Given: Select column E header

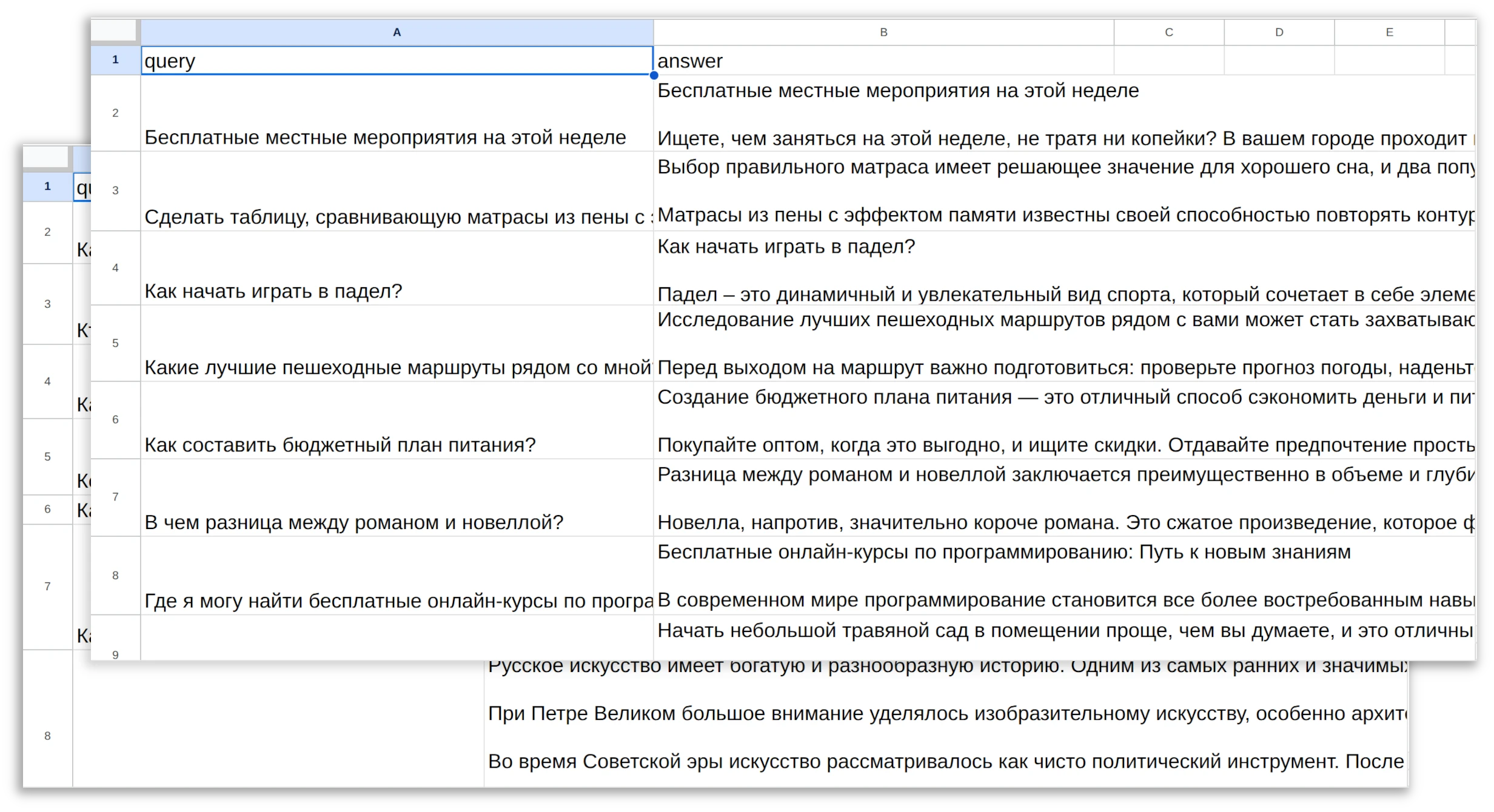Looking at the screenshot, I should [x=1388, y=32].
